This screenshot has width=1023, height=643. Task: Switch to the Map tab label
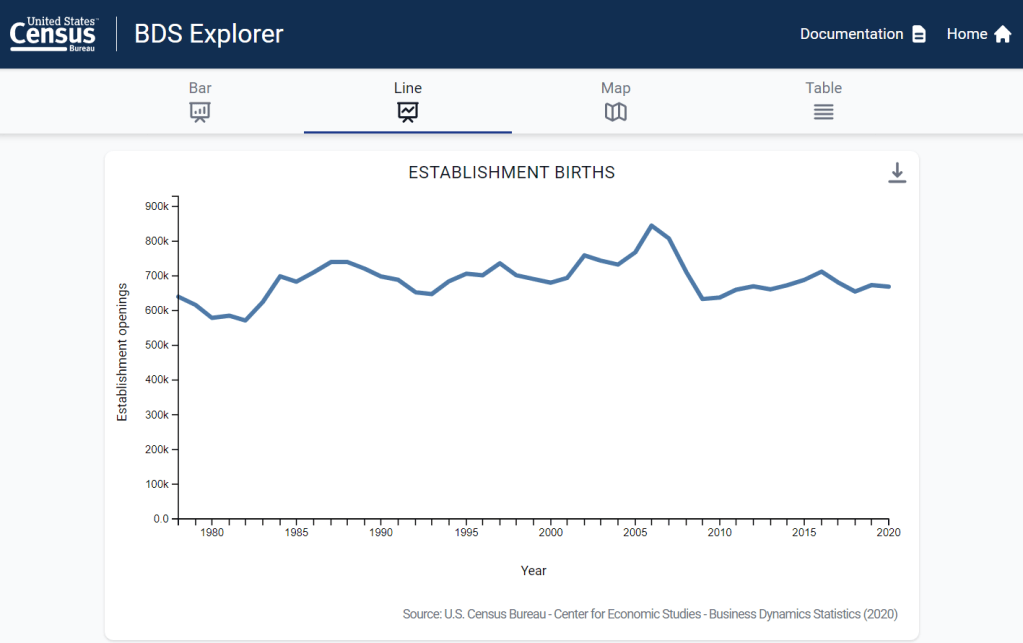[615, 88]
